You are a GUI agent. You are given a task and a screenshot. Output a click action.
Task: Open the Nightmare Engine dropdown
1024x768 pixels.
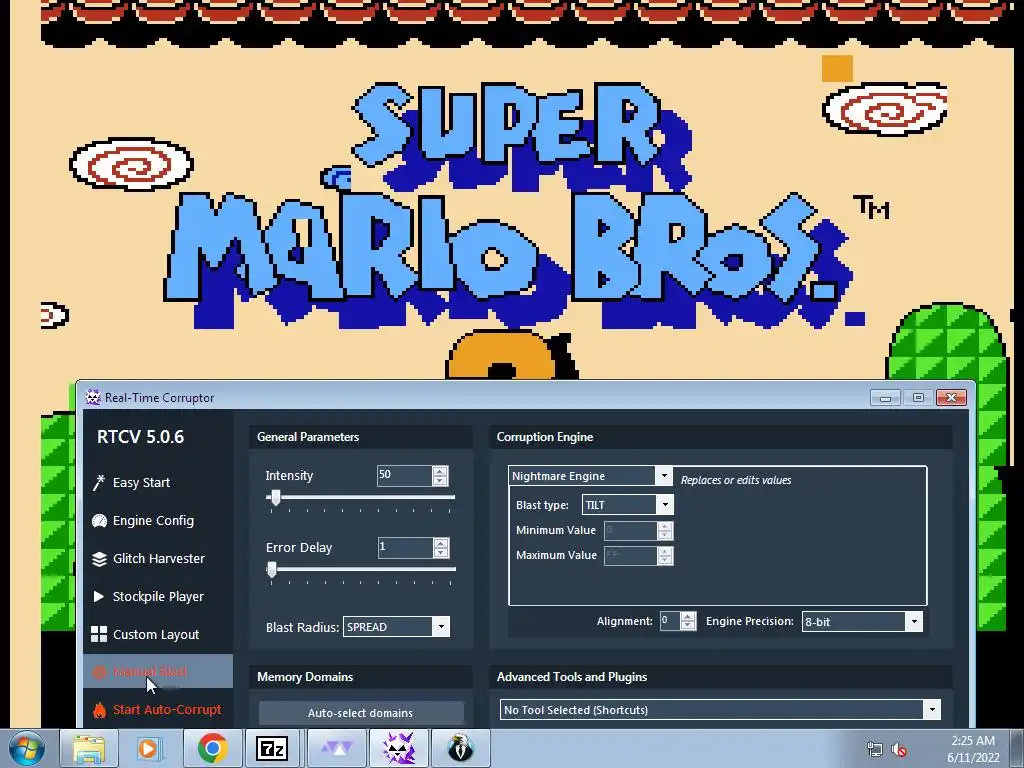[590, 476]
